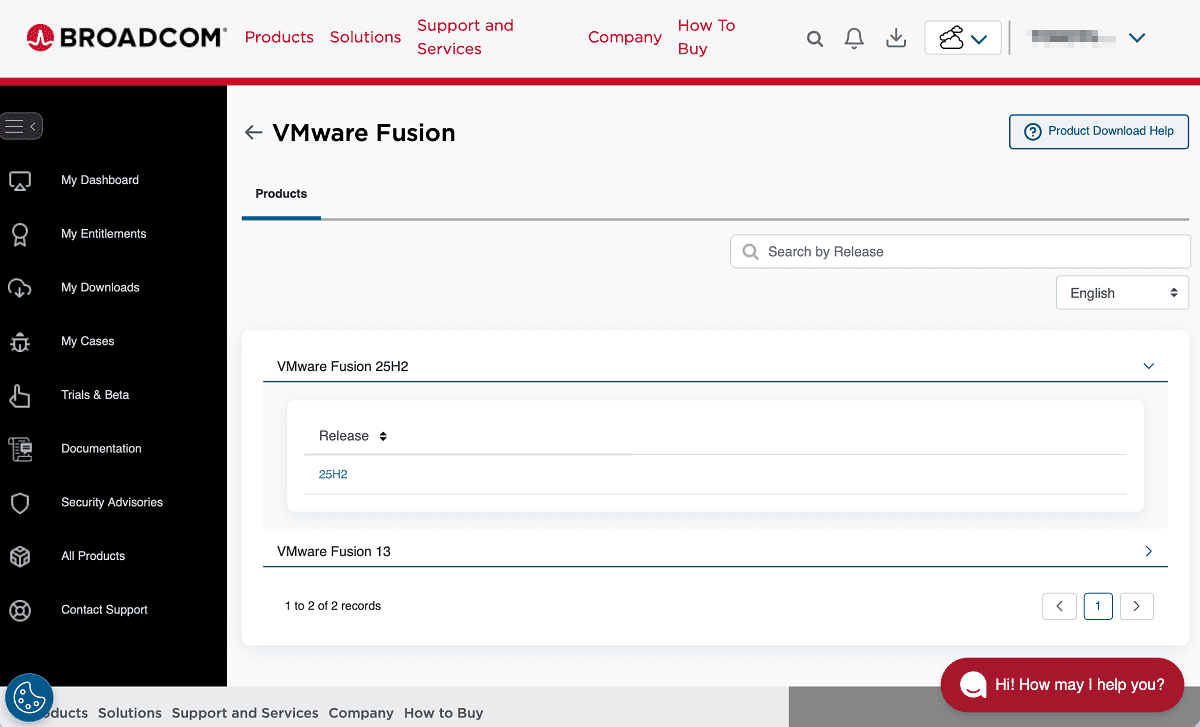Open My Downloads text link in sidebar
This screenshot has width=1200, height=727.
100,288
